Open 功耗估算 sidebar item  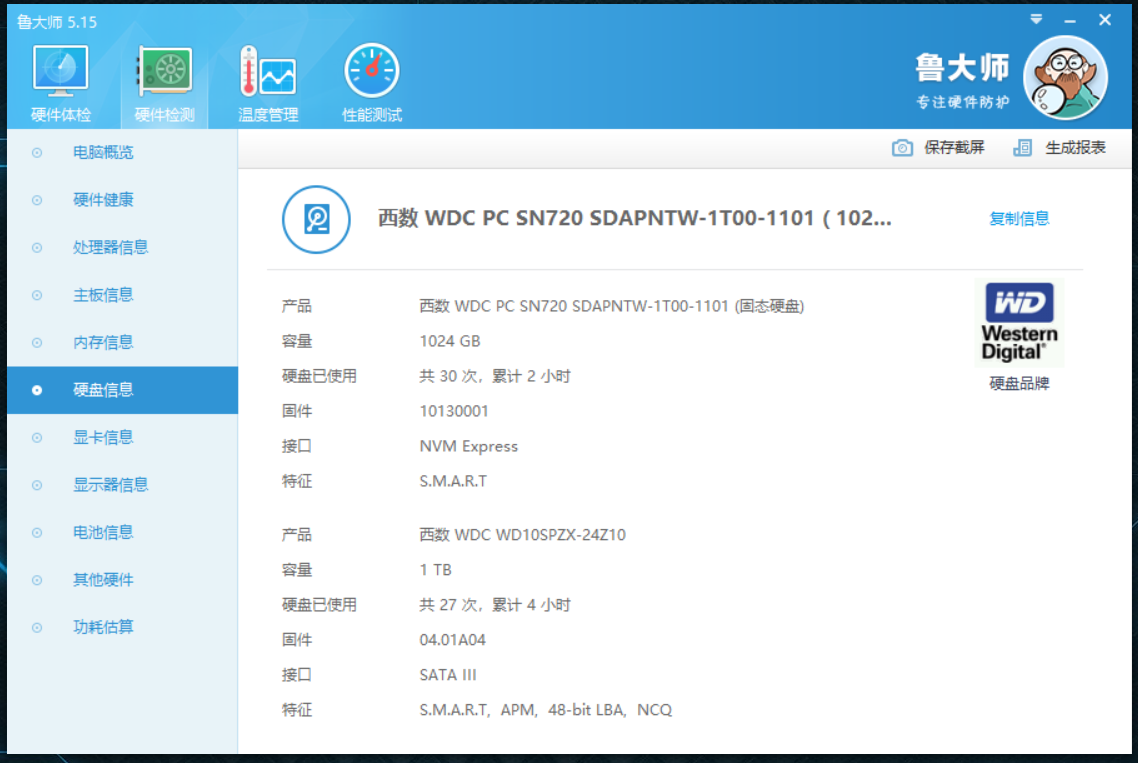tap(123, 627)
